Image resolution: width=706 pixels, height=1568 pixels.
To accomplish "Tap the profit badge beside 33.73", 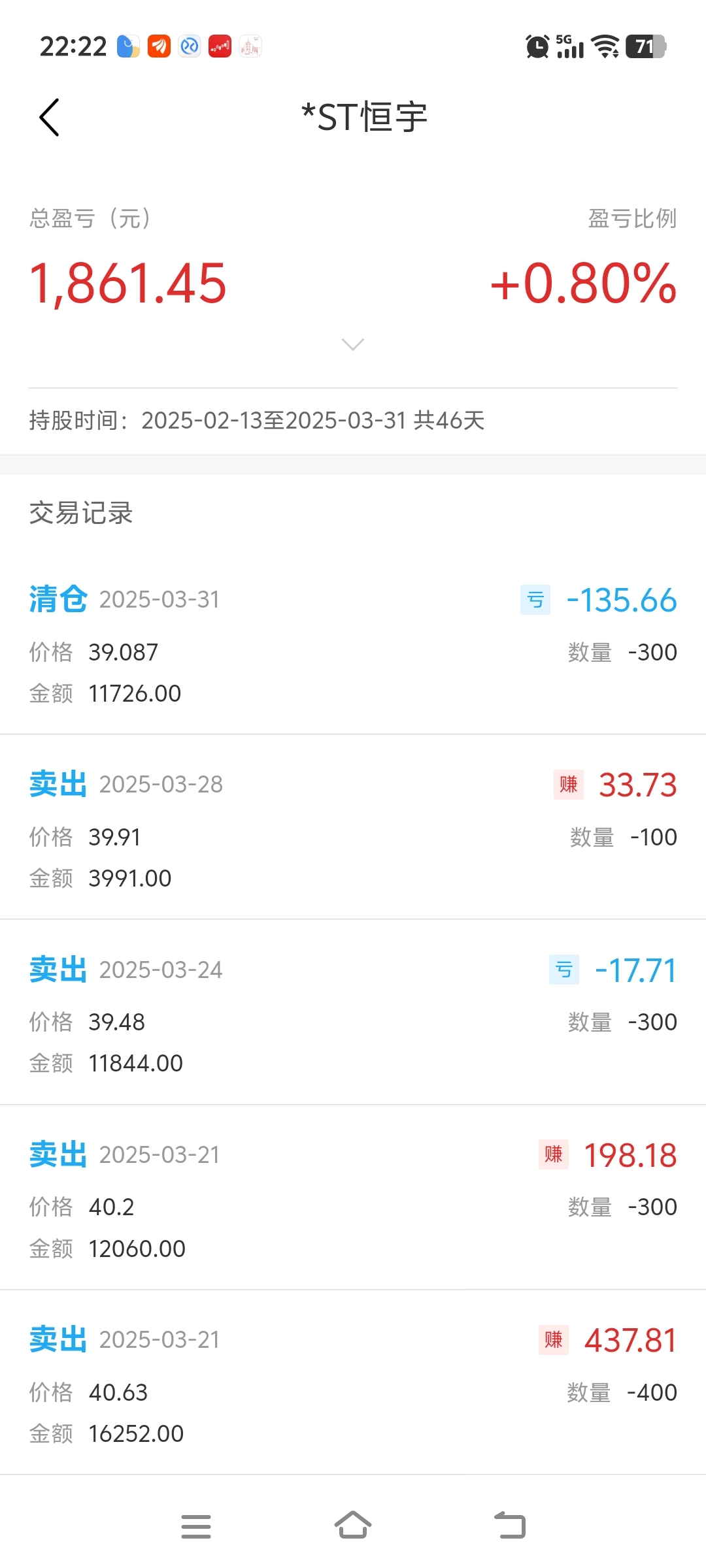I will click(x=568, y=785).
